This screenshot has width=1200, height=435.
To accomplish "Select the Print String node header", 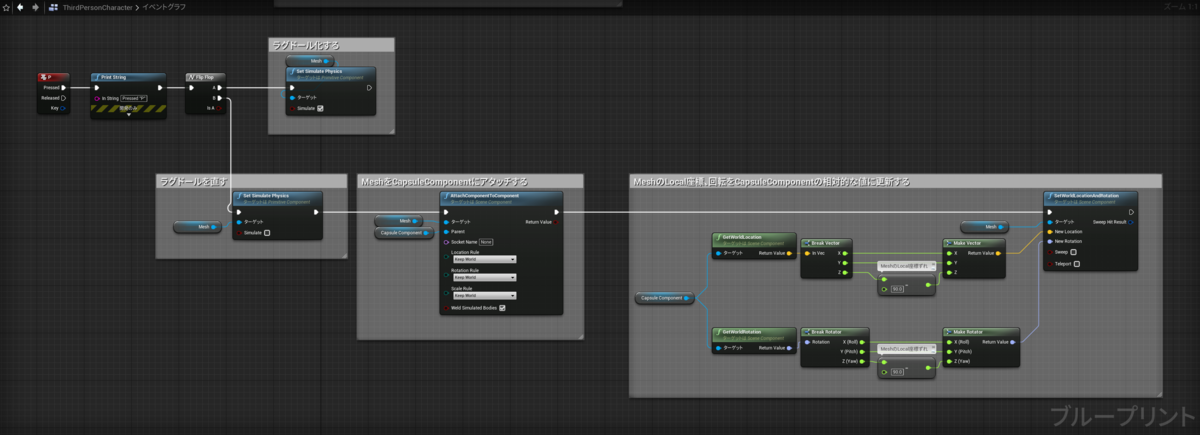I will 128,76.
